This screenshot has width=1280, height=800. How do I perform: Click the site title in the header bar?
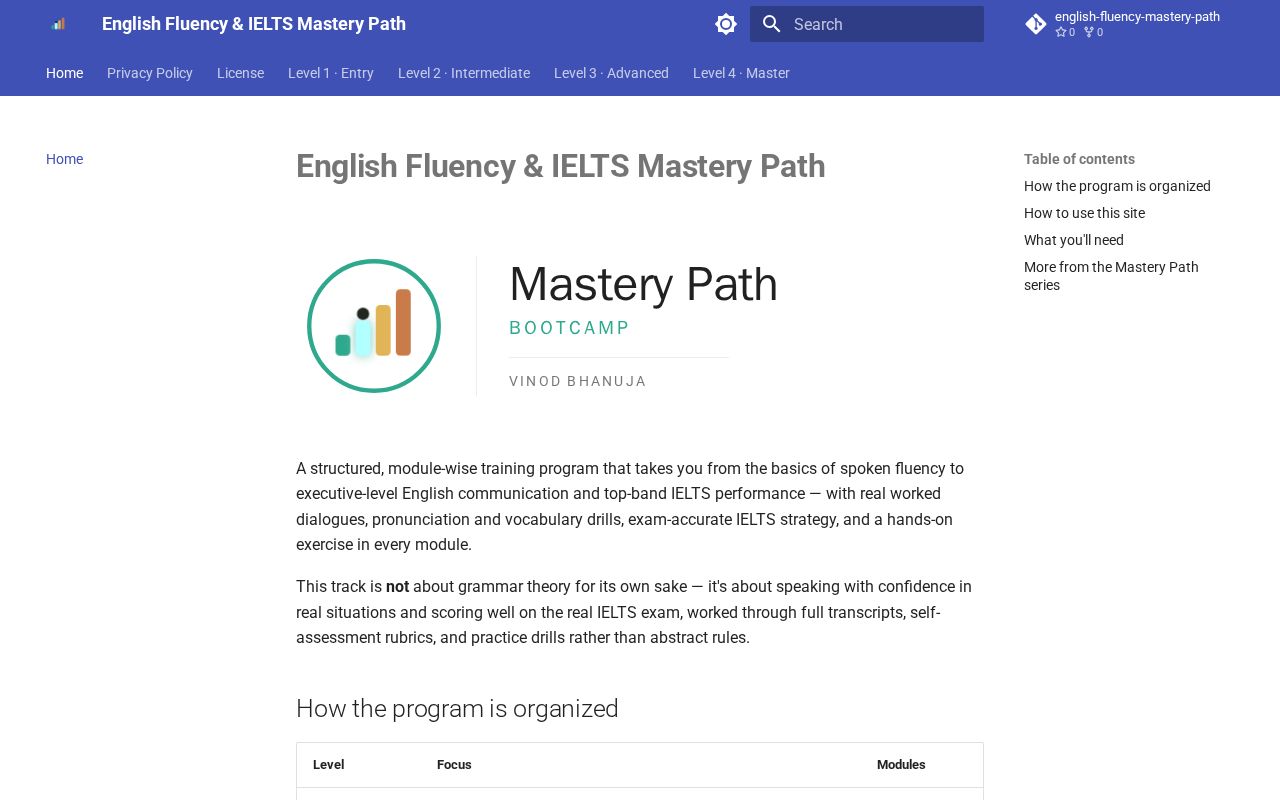click(254, 24)
